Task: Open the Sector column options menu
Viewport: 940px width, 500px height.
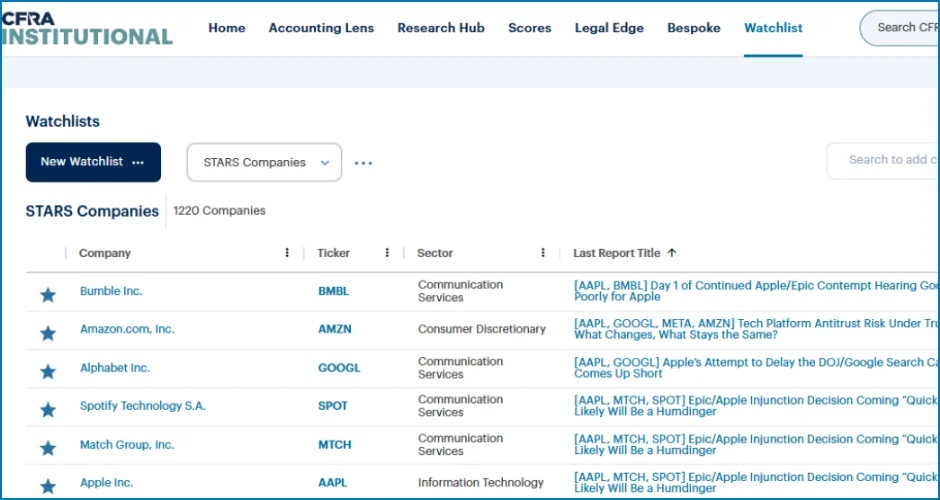Action: [x=543, y=253]
